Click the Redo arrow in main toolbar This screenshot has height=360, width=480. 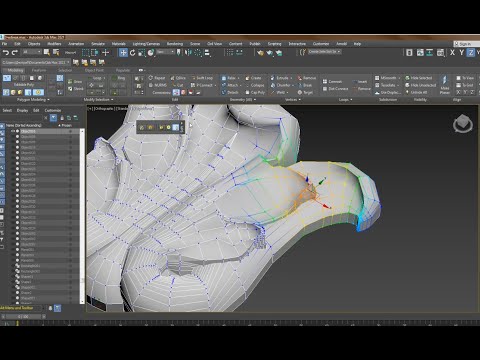[14, 52]
